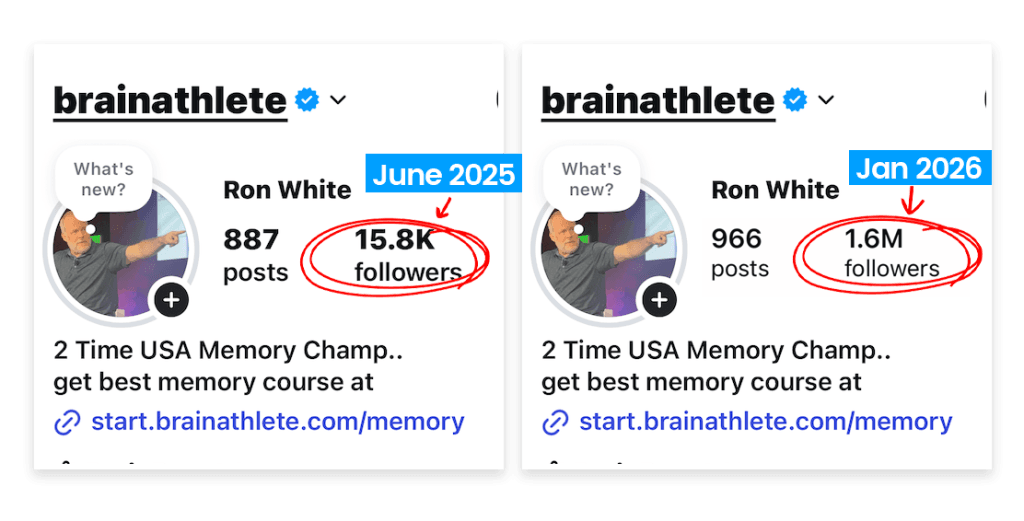This screenshot has width=1024, height=521.
Task: Click the right "What's new?" note bubble
Action: [591, 179]
